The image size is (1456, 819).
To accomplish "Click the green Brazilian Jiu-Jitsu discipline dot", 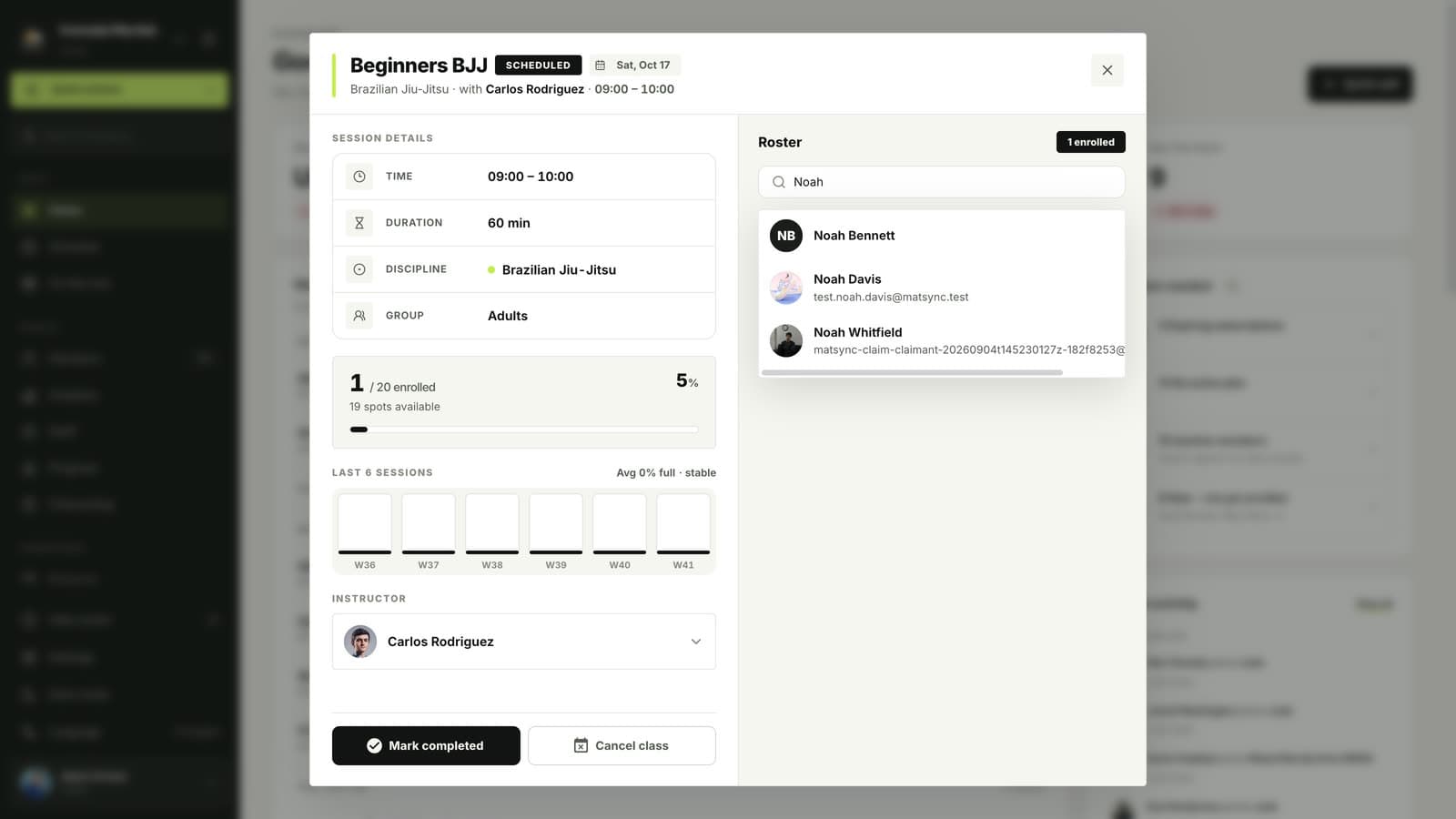I will (x=491, y=270).
